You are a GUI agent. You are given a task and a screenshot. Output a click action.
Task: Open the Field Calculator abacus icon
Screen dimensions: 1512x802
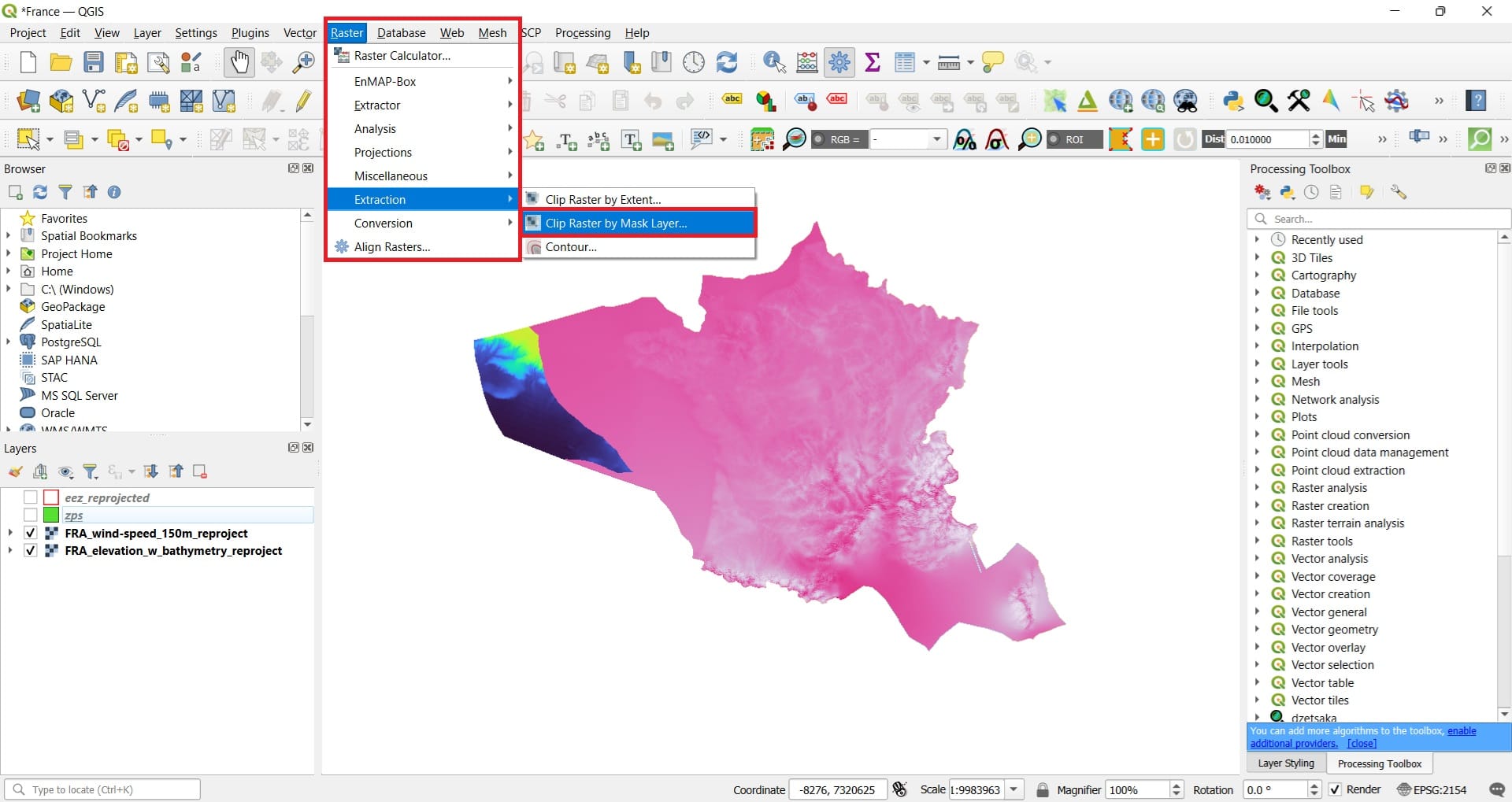(807, 62)
